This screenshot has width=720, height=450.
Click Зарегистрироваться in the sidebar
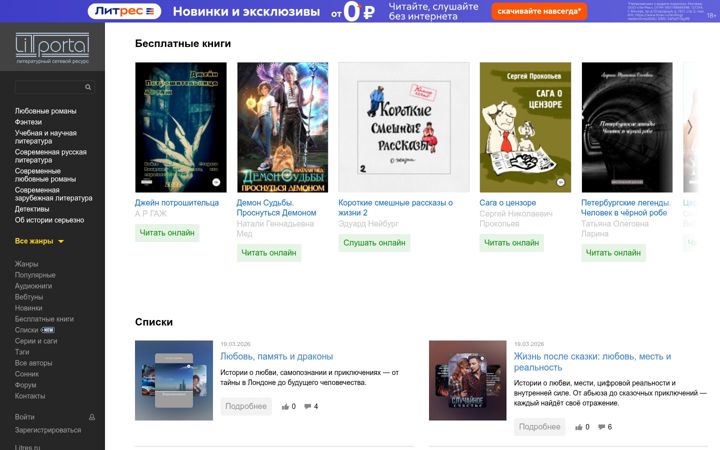pyautogui.click(x=48, y=430)
